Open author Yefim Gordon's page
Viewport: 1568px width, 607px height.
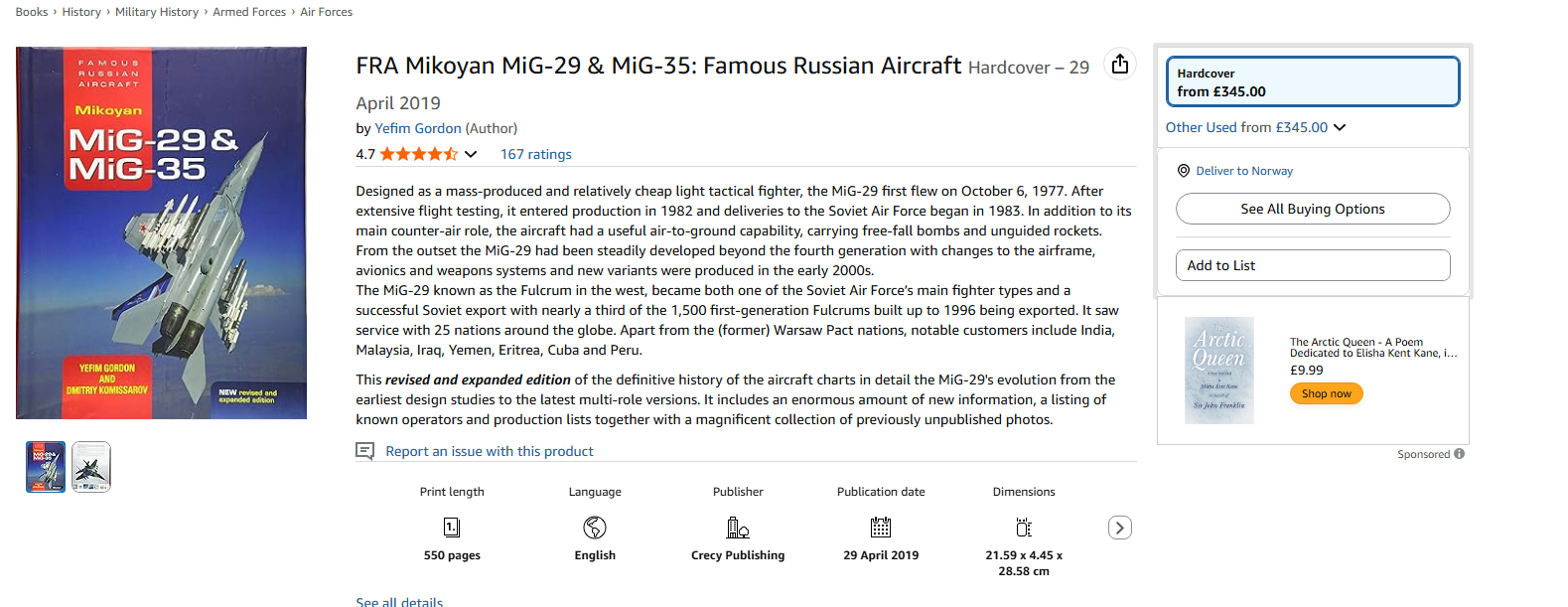point(417,128)
